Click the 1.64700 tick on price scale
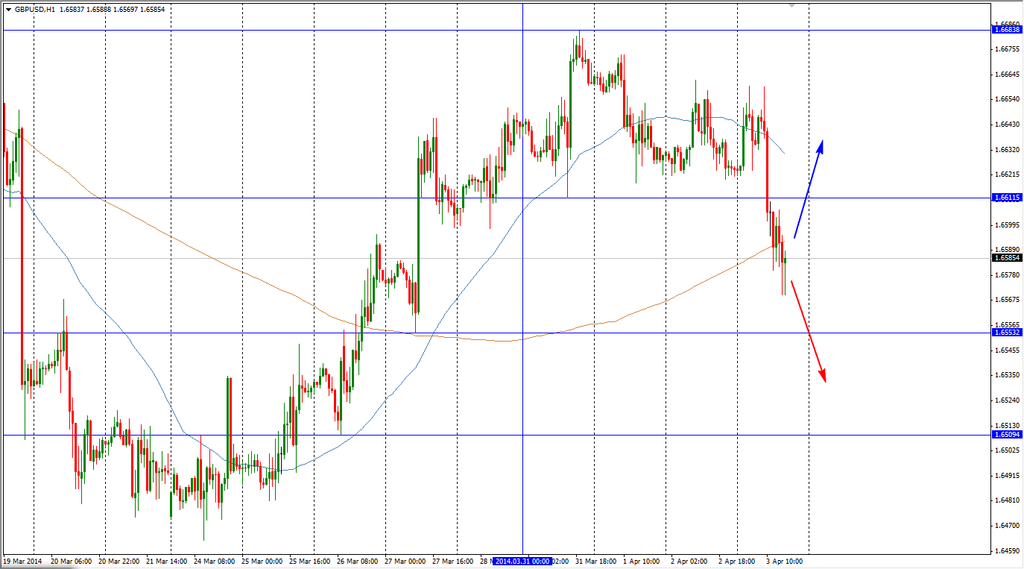Image resolution: width=1024 pixels, height=569 pixels. 1006,526
